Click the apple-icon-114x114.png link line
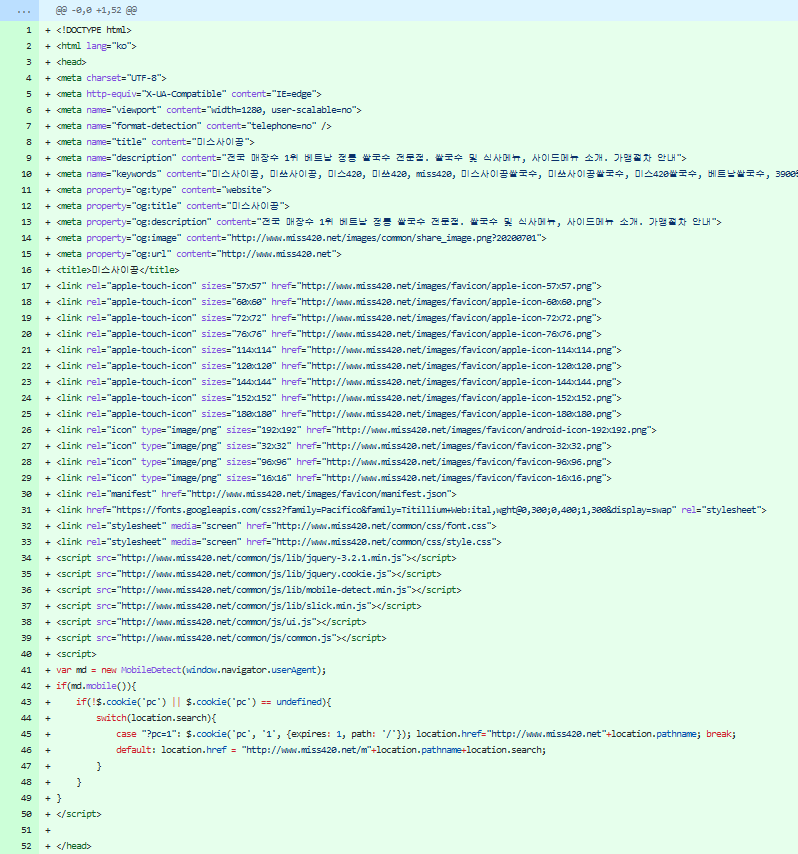 pyautogui.click(x=339, y=350)
